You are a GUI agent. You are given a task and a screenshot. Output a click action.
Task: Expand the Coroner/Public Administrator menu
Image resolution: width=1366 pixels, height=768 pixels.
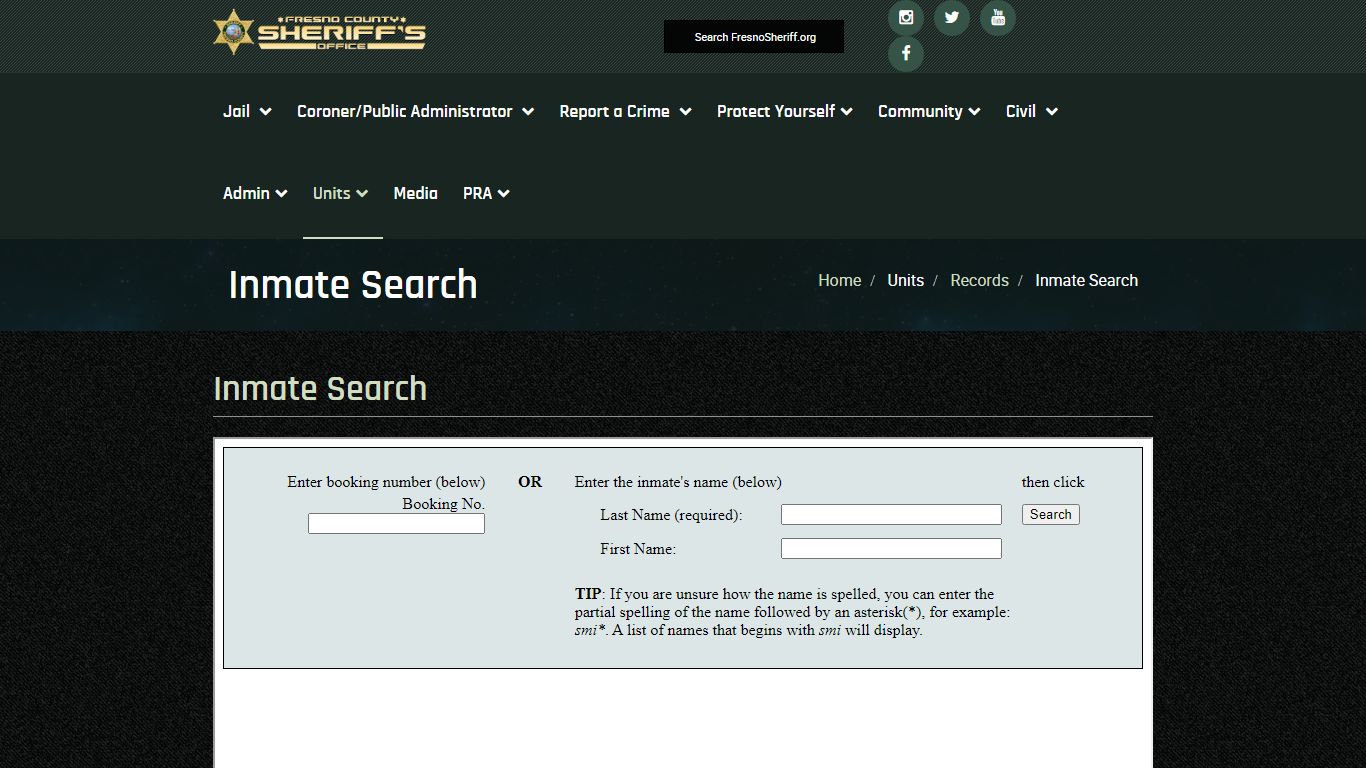(x=415, y=111)
